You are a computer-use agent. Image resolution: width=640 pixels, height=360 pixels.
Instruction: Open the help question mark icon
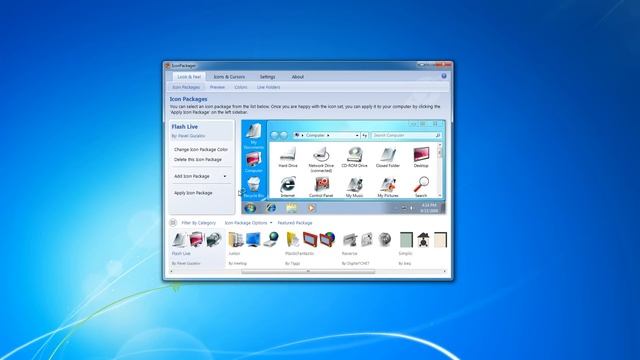(x=444, y=76)
